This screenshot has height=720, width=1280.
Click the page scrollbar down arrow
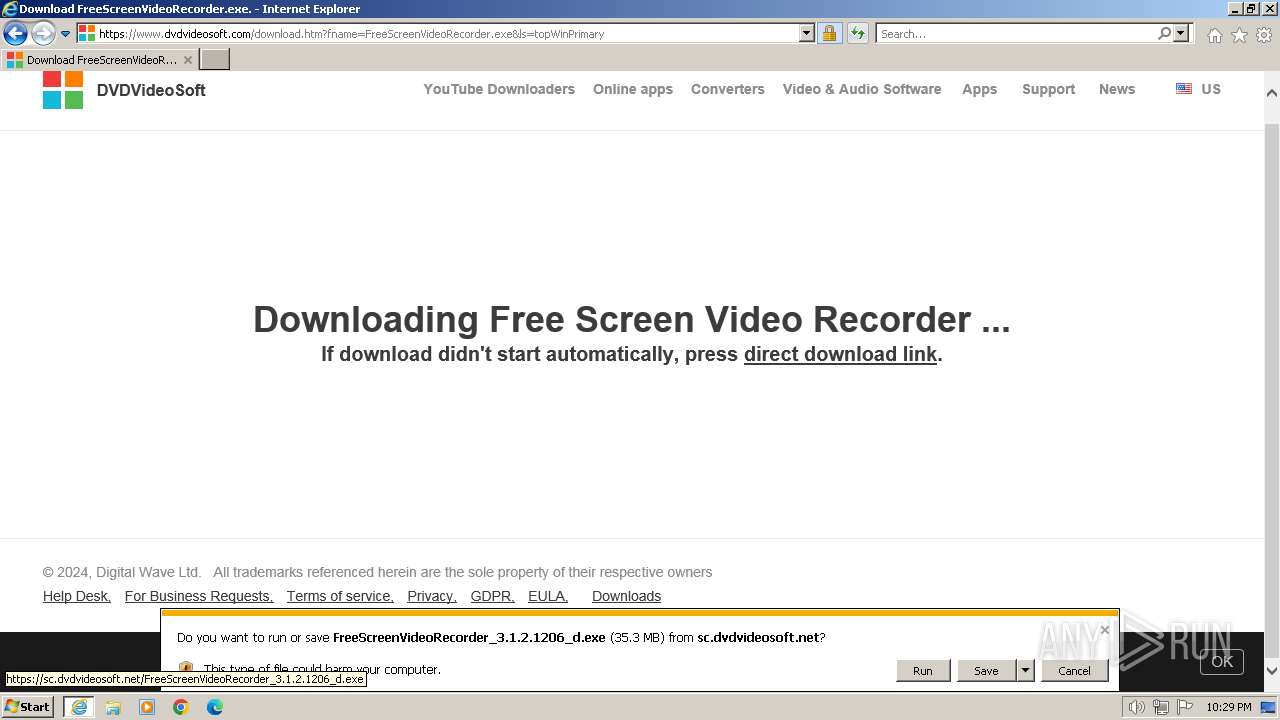tap(1272, 670)
